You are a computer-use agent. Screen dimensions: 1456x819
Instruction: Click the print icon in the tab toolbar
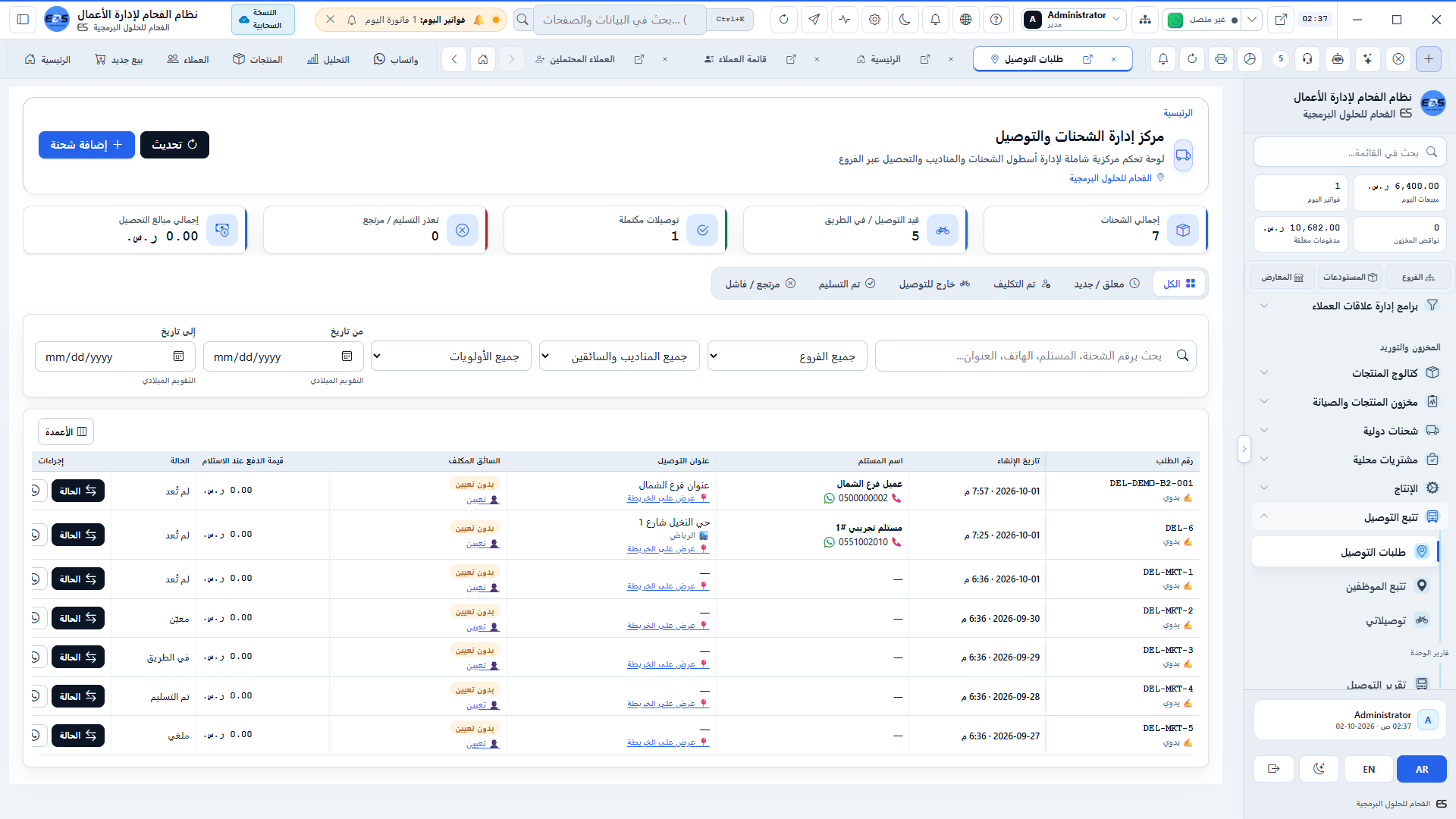click(1220, 59)
